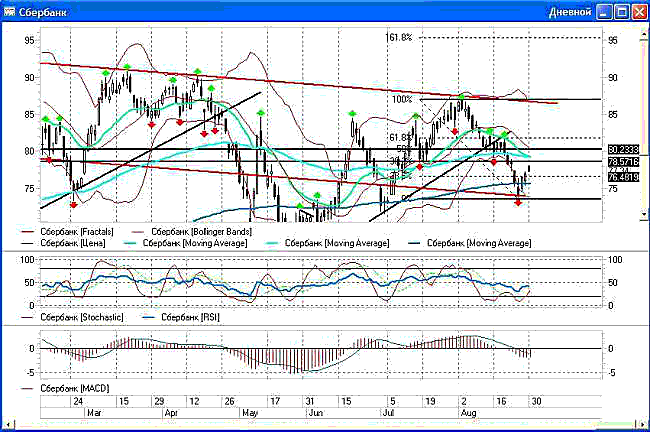
Task: Click the date label 19 on the timeline
Action: click(x=431, y=401)
